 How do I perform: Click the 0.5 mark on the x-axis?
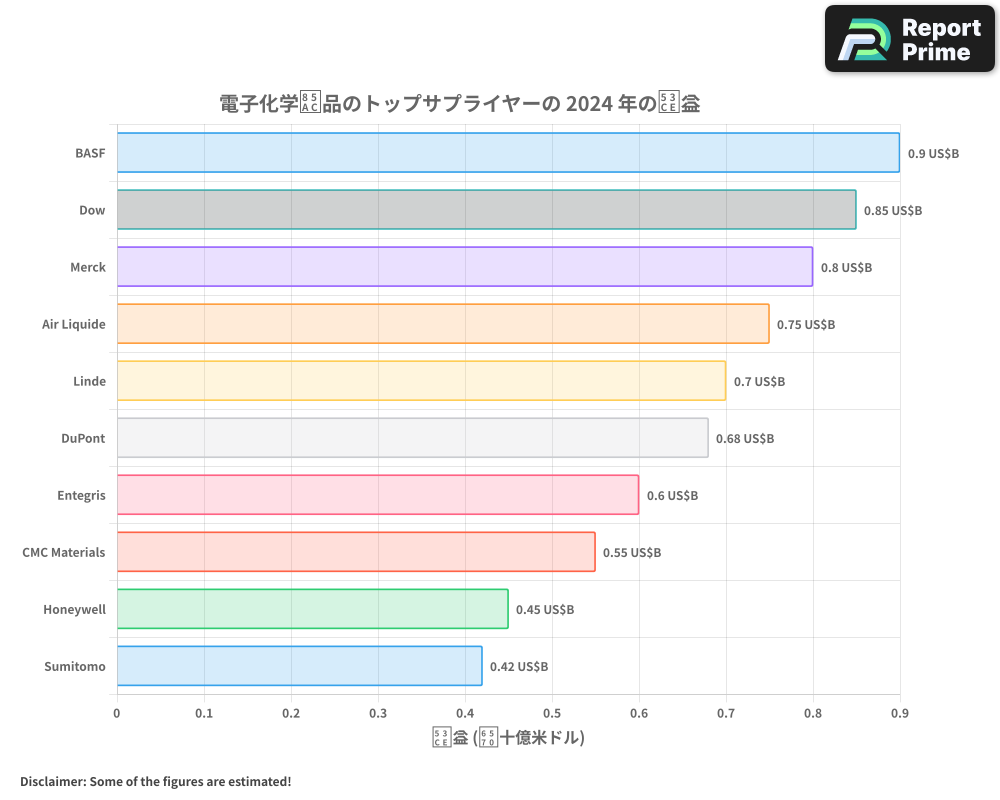coord(552,711)
